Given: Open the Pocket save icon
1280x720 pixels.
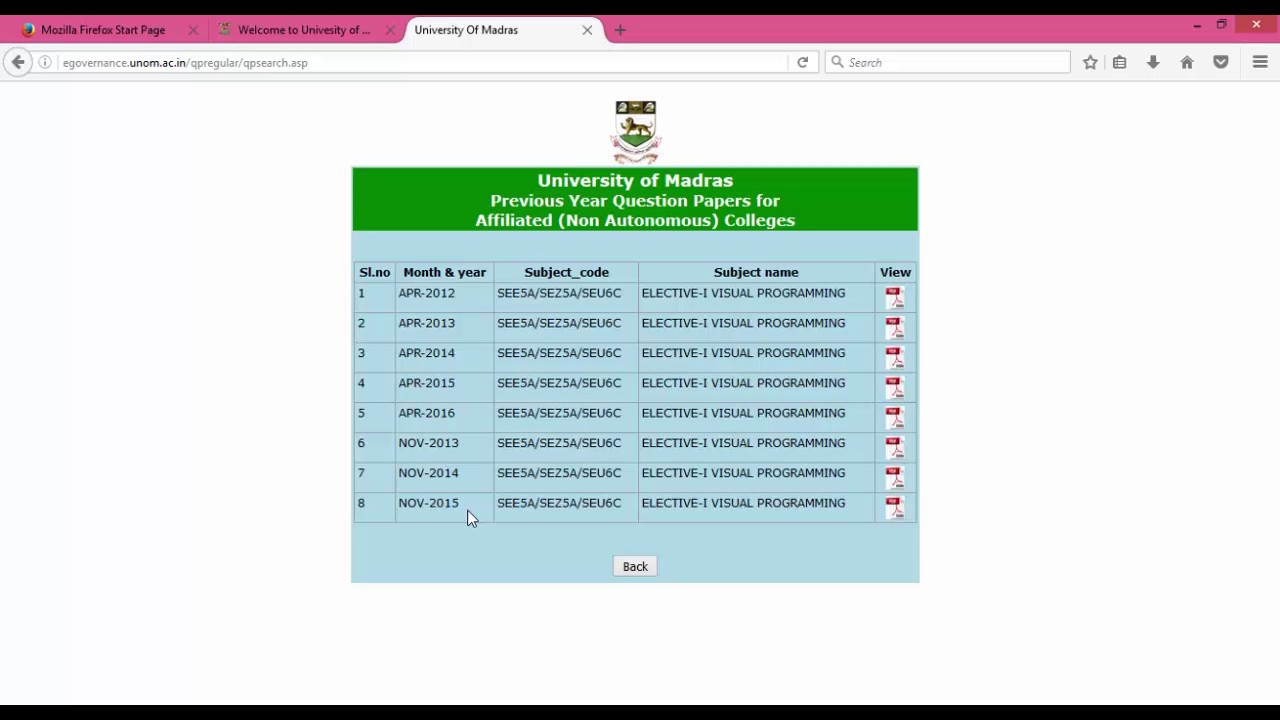Looking at the screenshot, I should (x=1221, y=62).
